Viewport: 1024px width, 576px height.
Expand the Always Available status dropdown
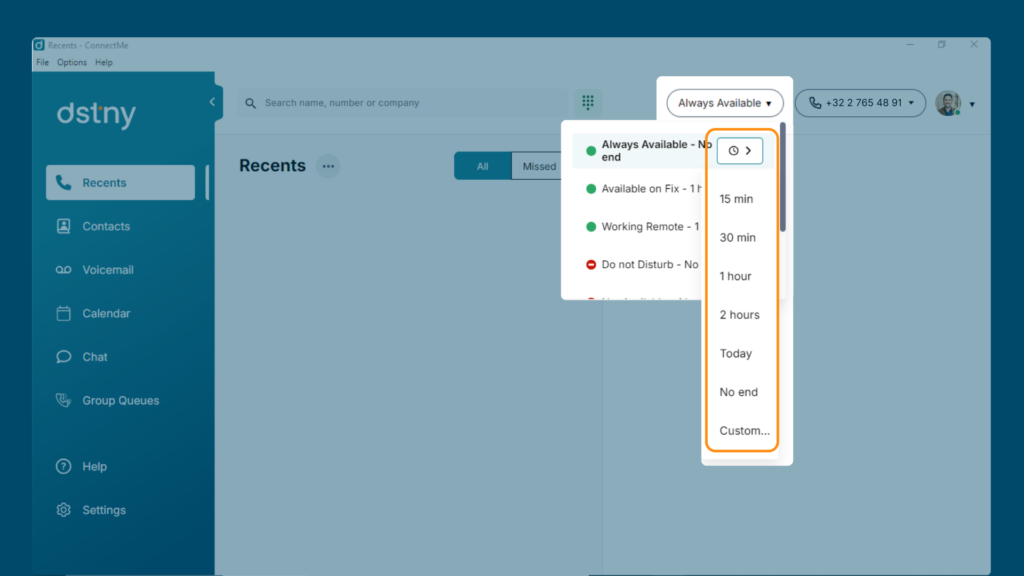coord(725,103)
